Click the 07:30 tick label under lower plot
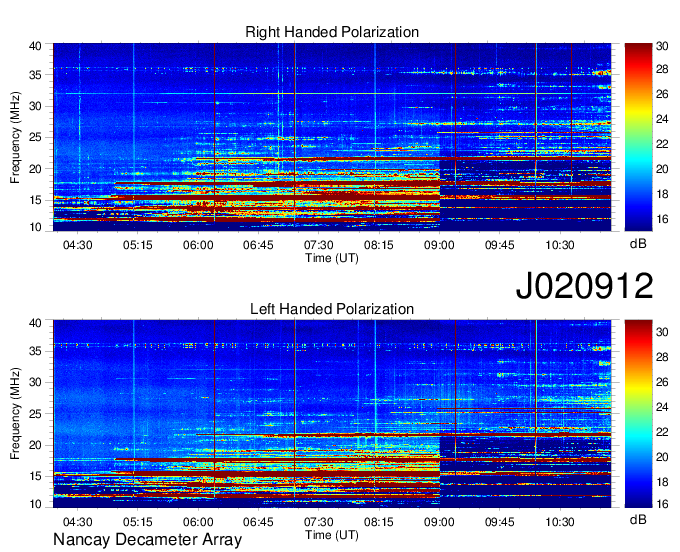 319,522
